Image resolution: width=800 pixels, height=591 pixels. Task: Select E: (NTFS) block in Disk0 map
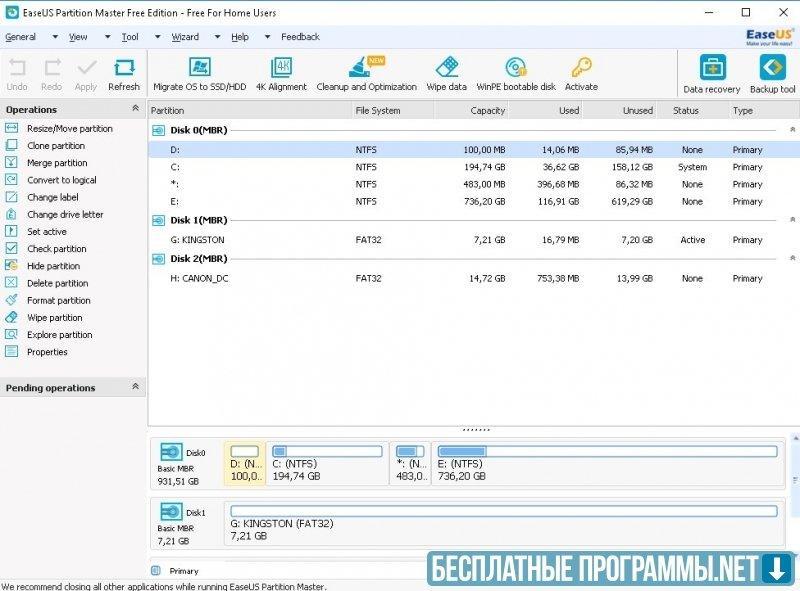coord(607,463)
